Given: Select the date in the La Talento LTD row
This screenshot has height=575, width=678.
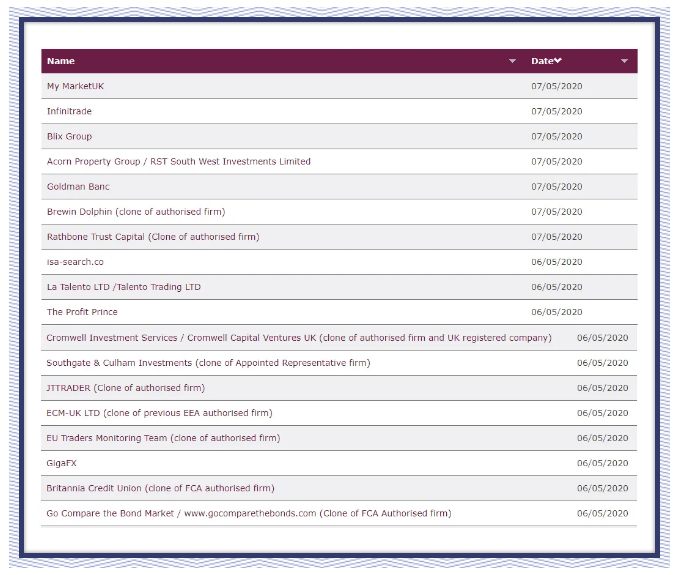Looking at the screenshot, I should pos(556,287).
